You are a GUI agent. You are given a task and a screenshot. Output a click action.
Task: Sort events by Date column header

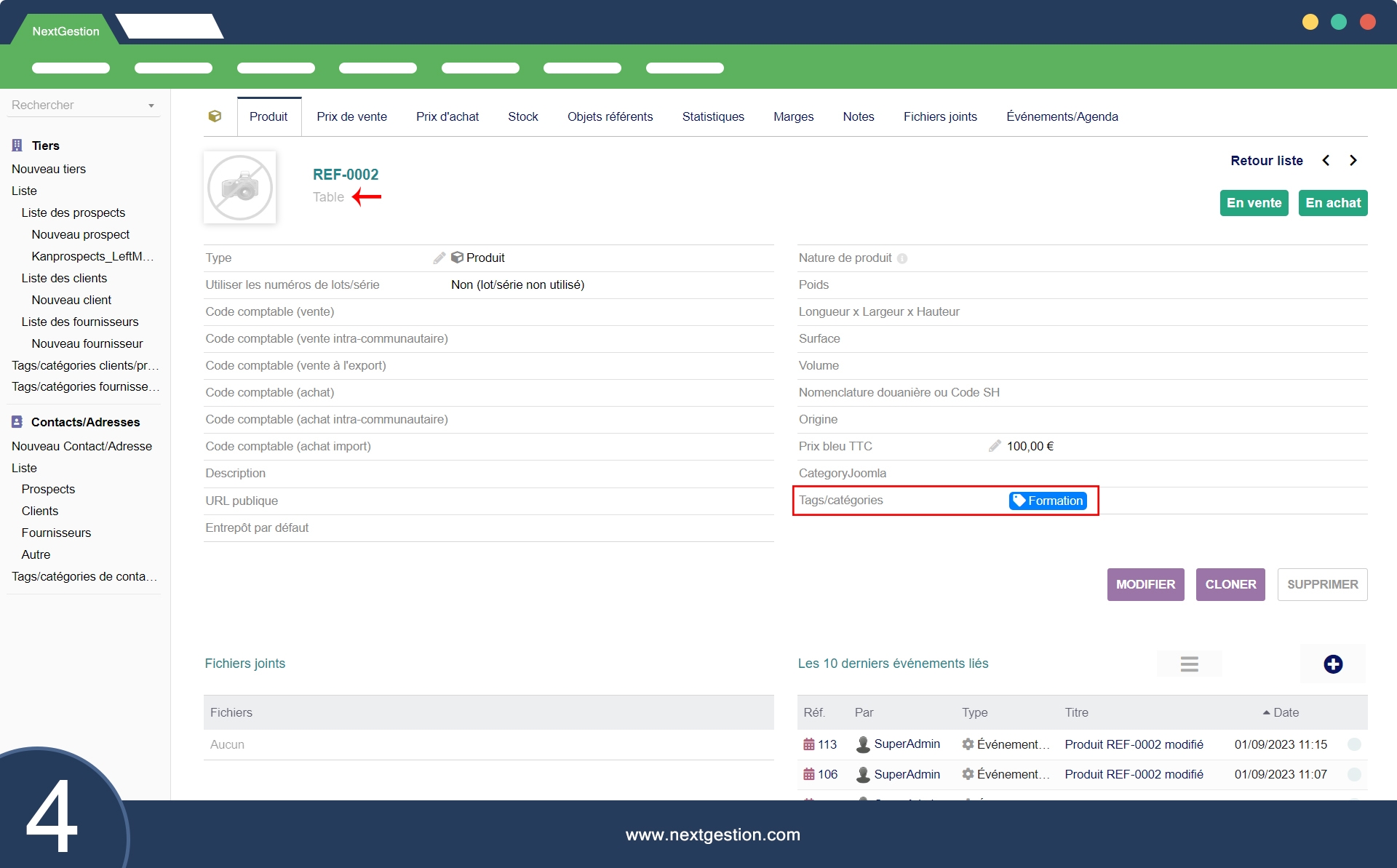tap(1285, 712)
